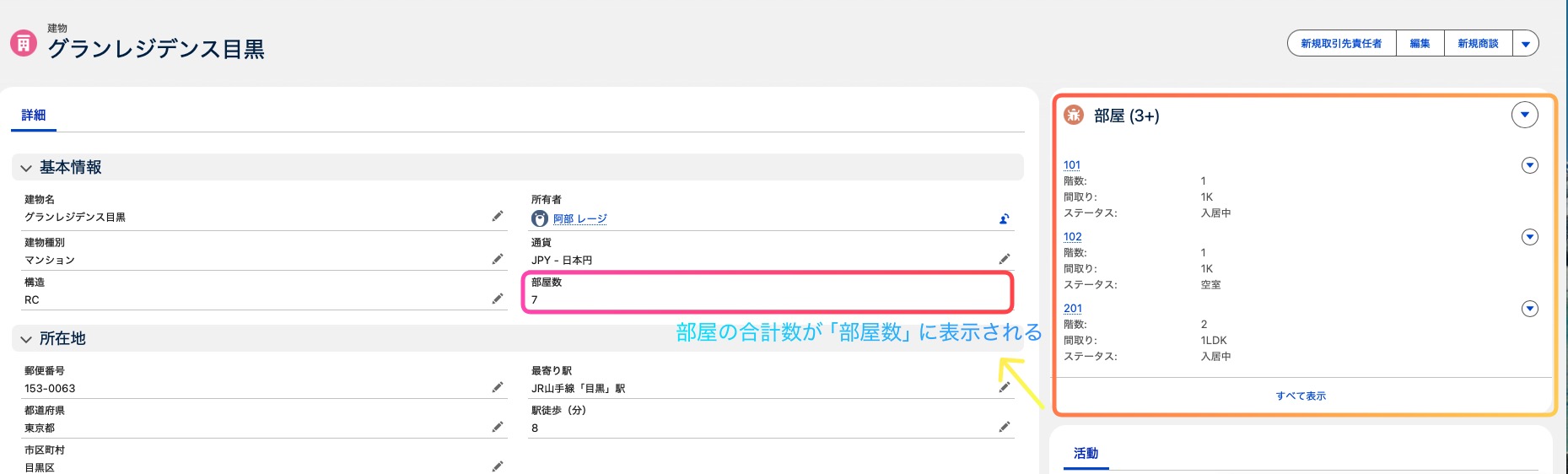
Task: Click the 建物種別 value マンション
Action: pyautogui.click(x=50, y=260)
